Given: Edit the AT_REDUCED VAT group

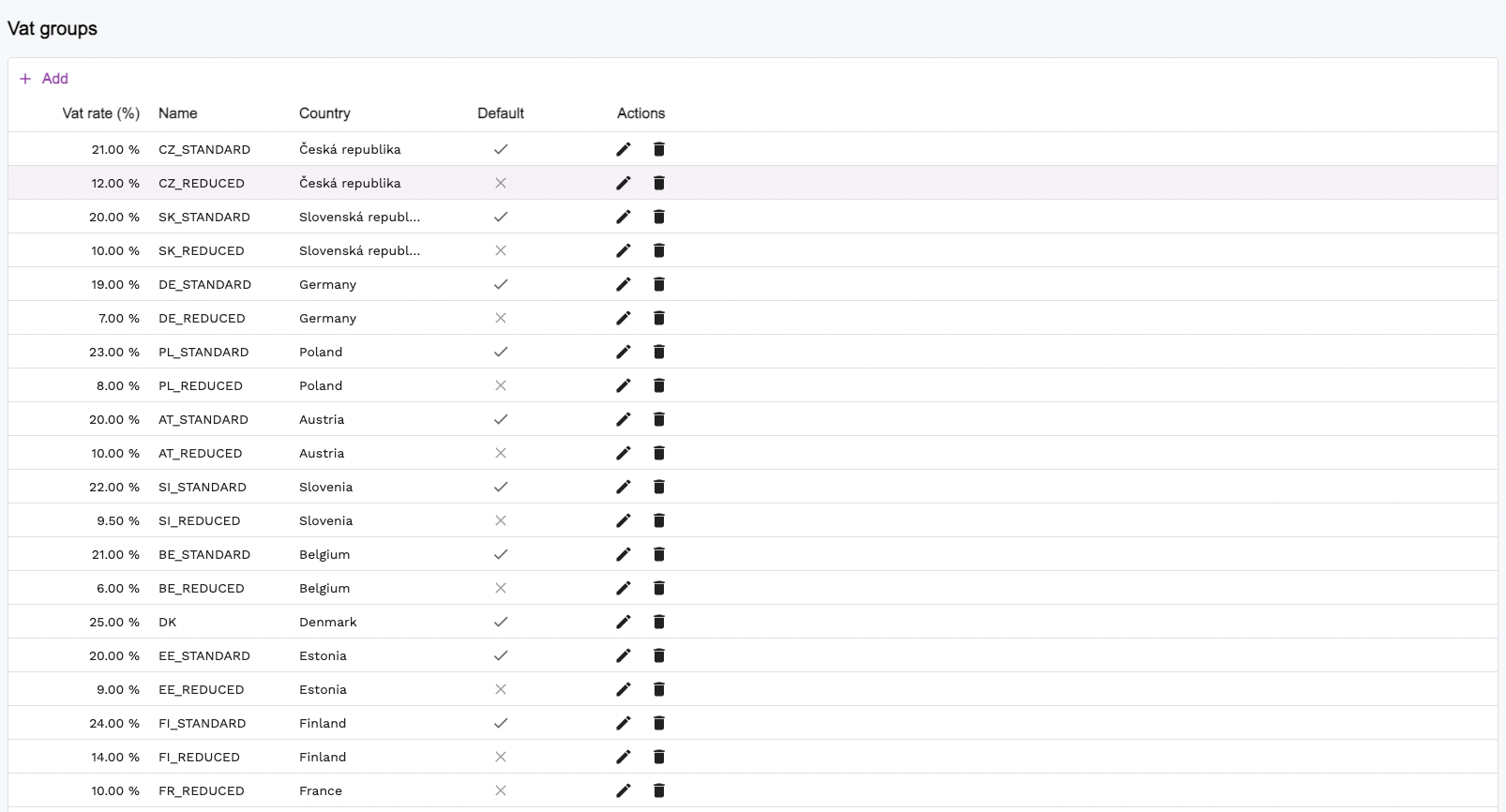Looking at the screenshot, I should coord(624,453).
